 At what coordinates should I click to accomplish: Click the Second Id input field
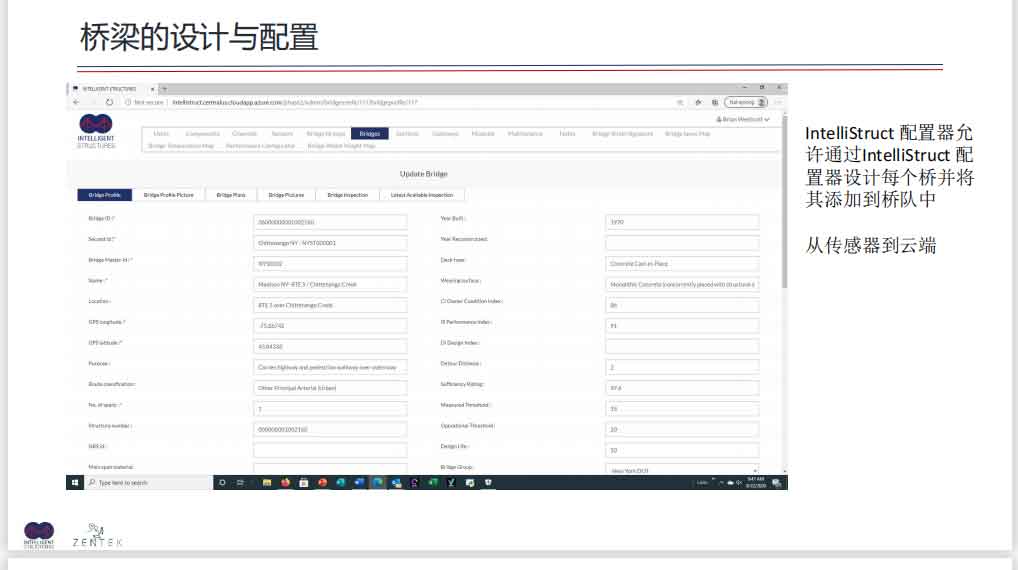pyautogui.click(x=330, y=243)
